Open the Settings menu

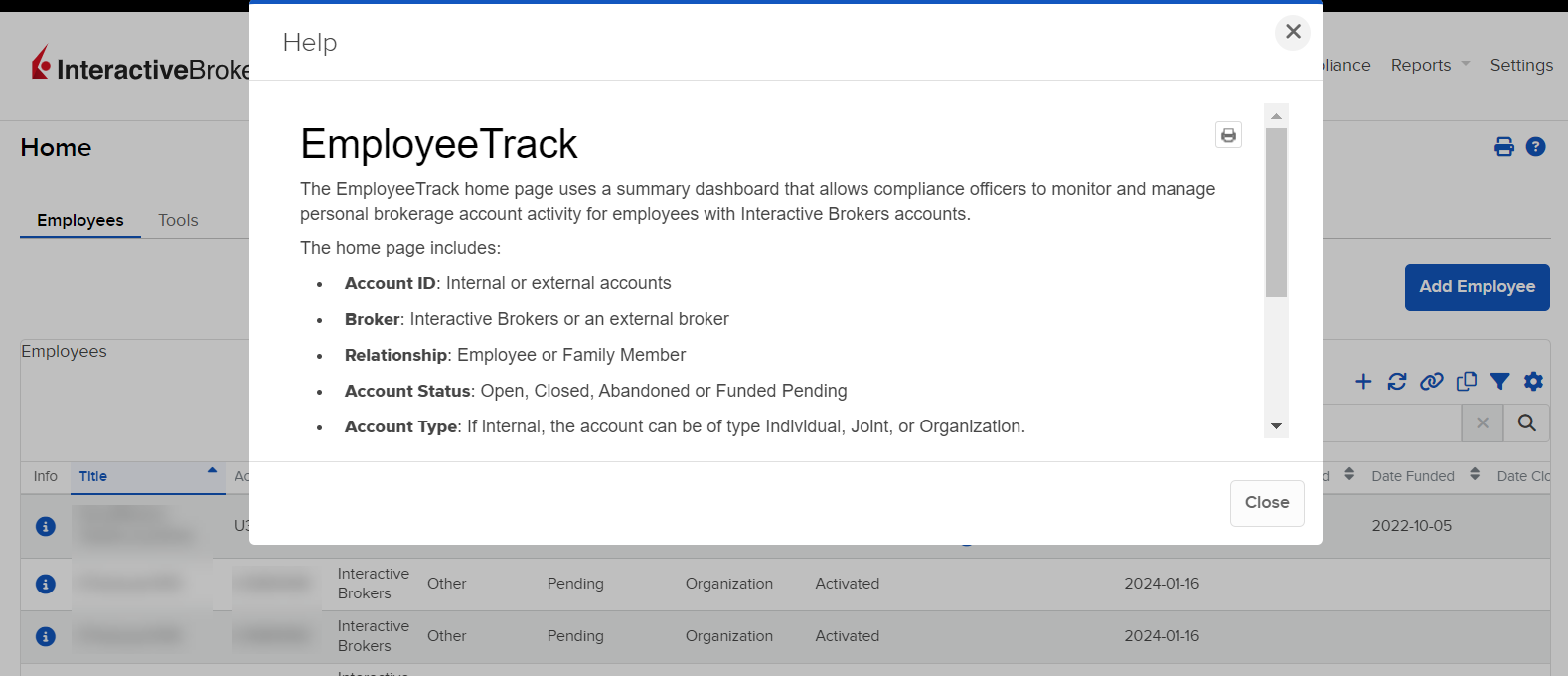click(1520, 65)
